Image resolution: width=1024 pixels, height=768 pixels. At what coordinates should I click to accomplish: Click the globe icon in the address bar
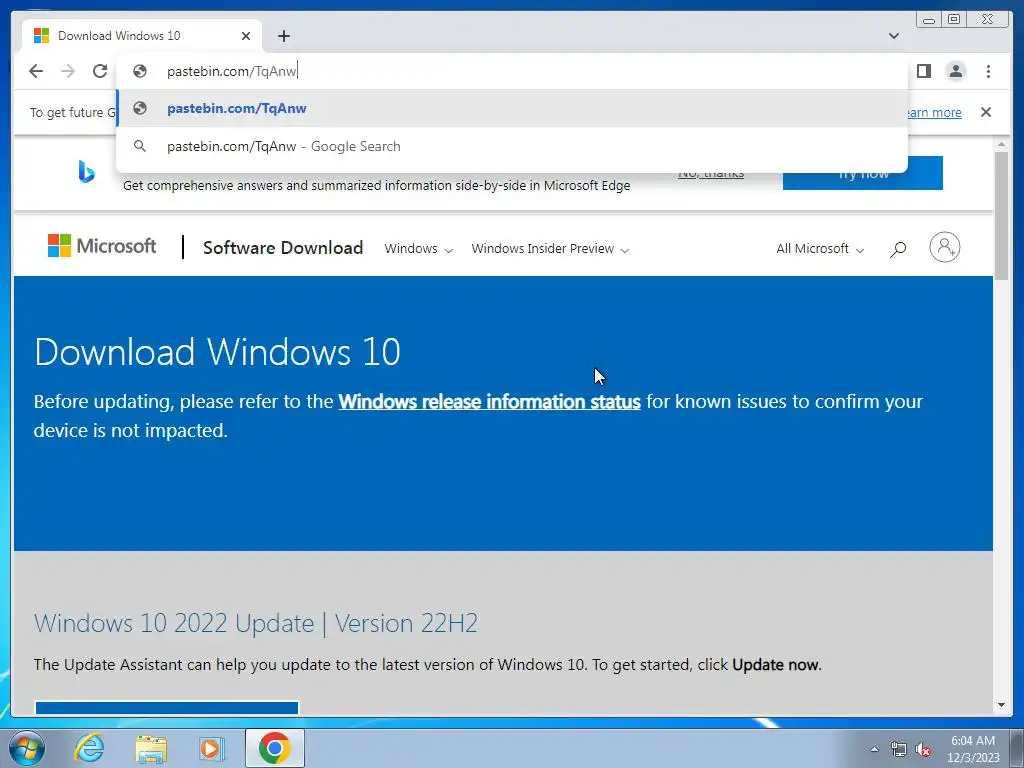tap(140, 71)
